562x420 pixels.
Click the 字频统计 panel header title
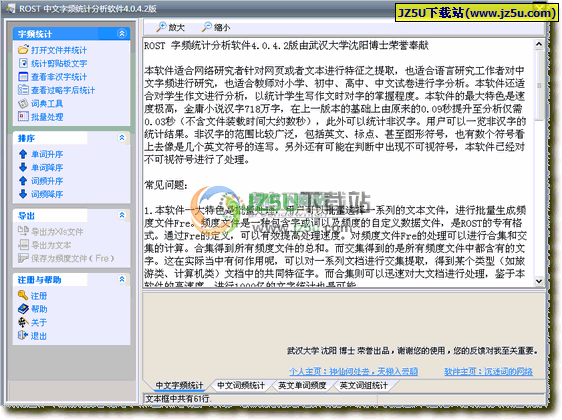pyautogui.click(x=35, y=34)
